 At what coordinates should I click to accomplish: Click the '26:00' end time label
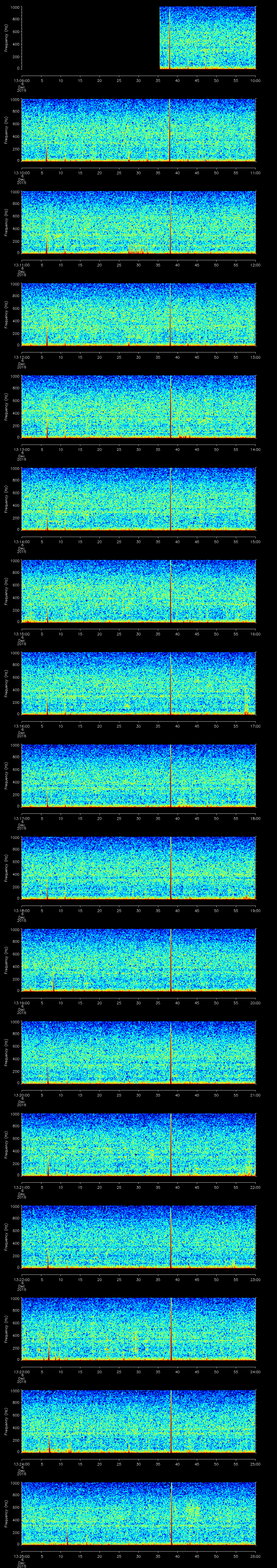pyautogui.click(x=256, y=1556)
